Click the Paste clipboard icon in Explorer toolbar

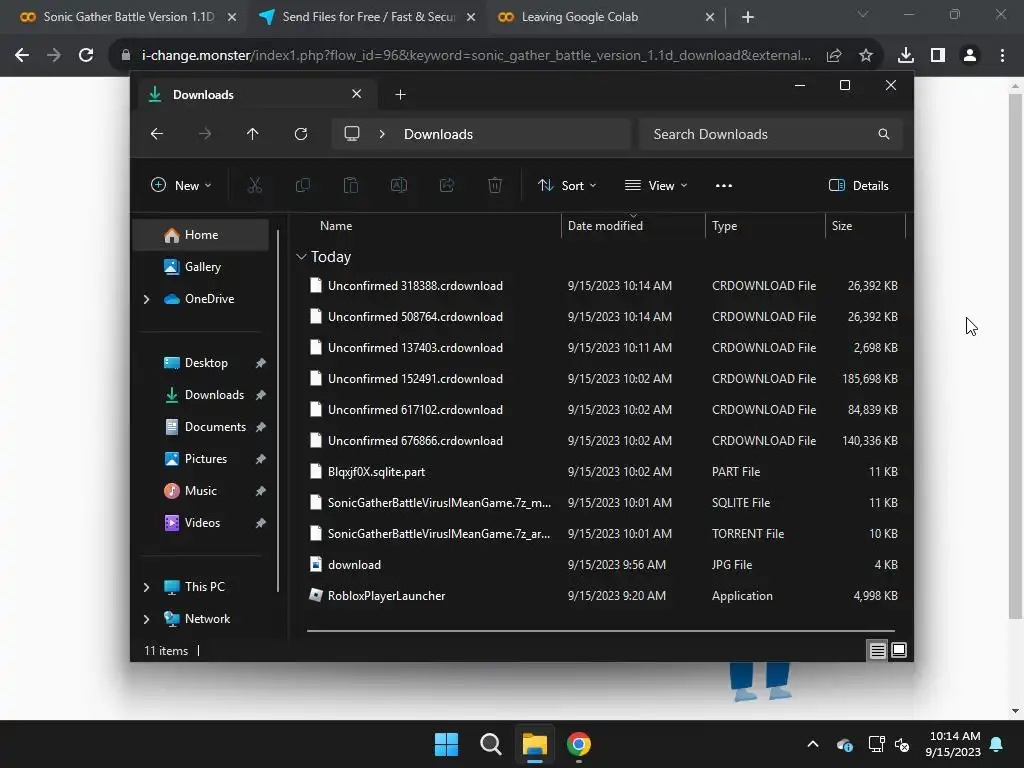351,185
